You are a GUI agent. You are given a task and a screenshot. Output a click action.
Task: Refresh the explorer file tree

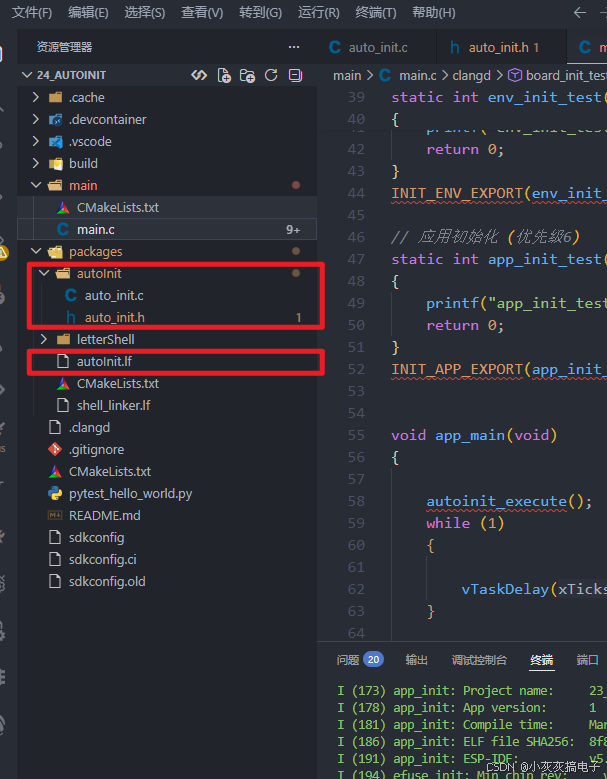[x=271, y=75]
